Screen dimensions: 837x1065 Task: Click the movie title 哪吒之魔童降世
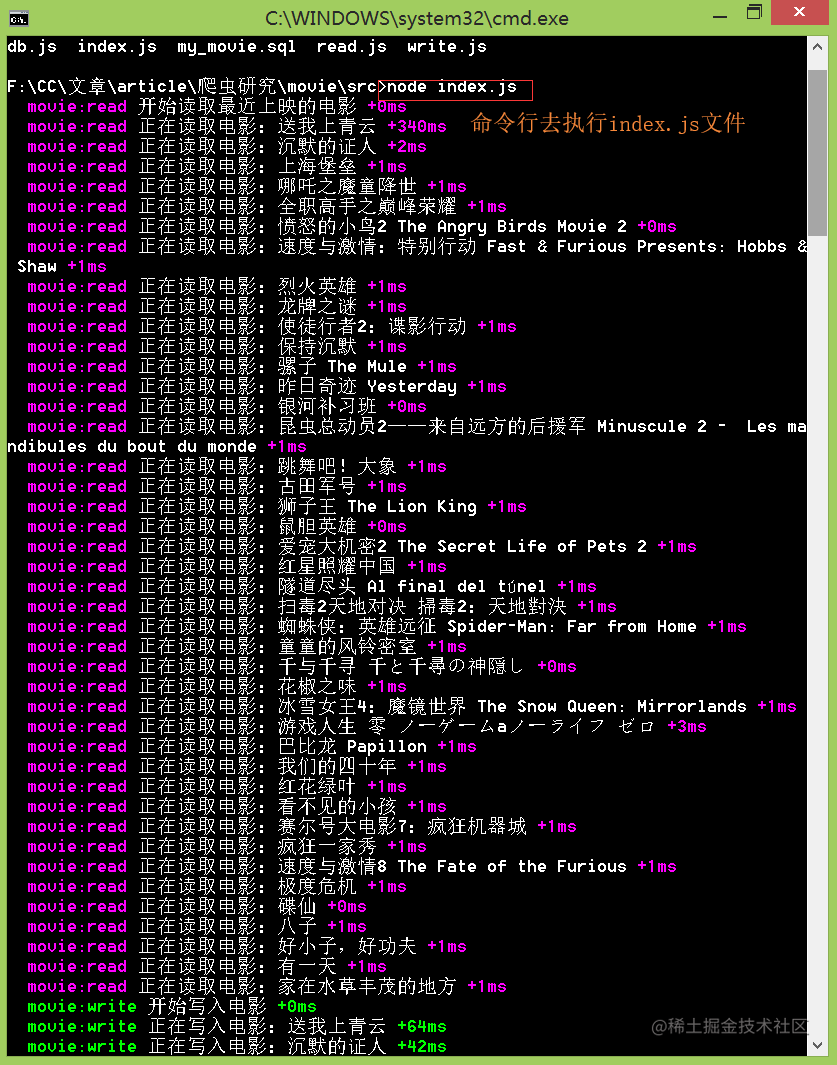[x=347, y=187]
